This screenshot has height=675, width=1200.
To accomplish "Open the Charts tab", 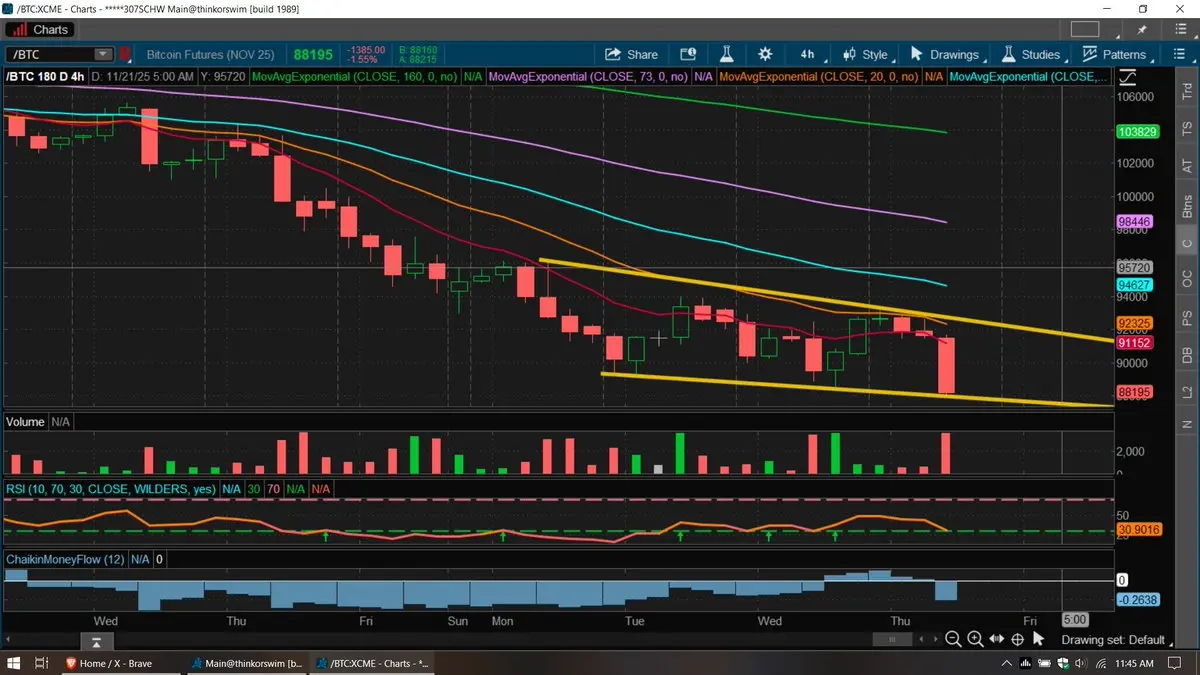I will pos(41,29).
